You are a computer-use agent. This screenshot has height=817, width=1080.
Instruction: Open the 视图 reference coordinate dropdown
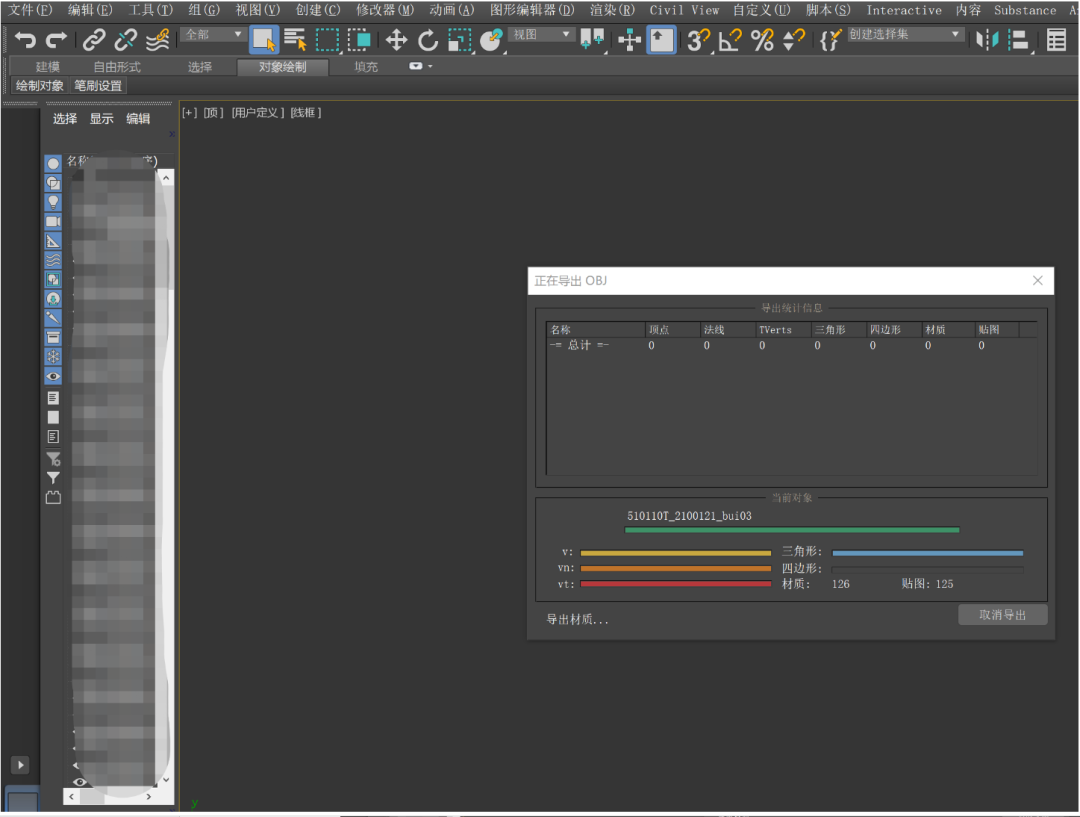click(x=541, y=35)
